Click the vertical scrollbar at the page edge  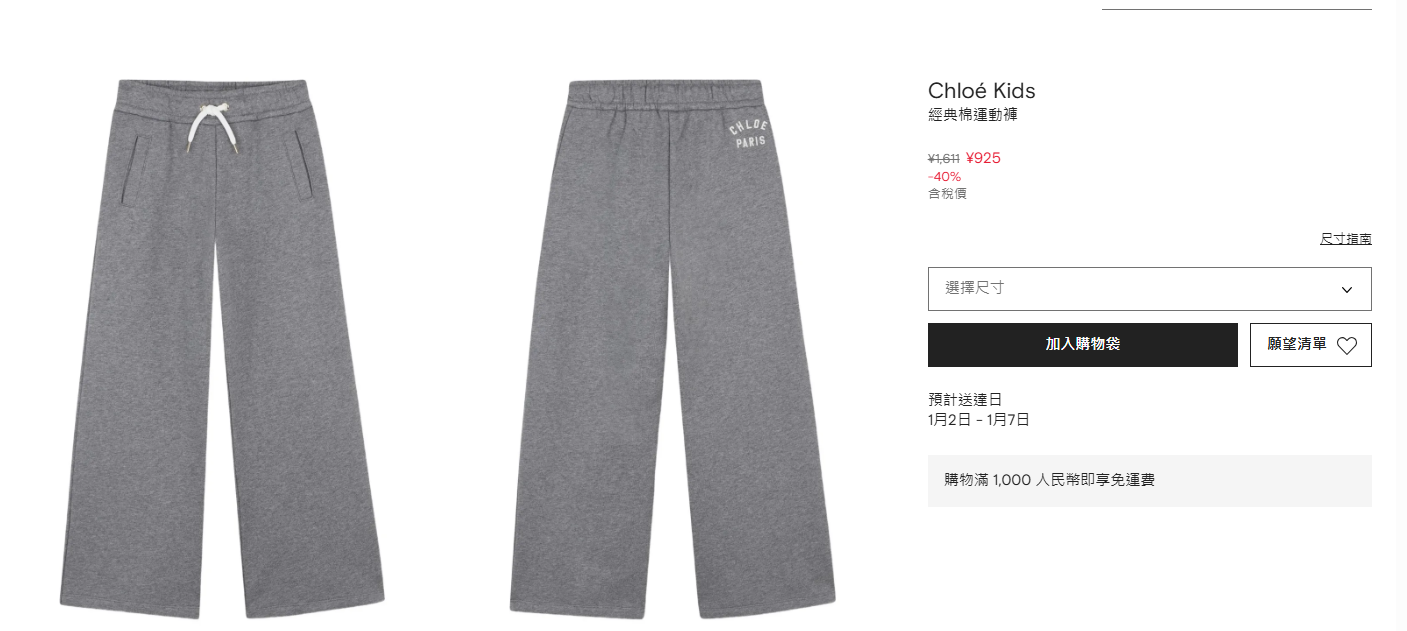coord(1400,315)
